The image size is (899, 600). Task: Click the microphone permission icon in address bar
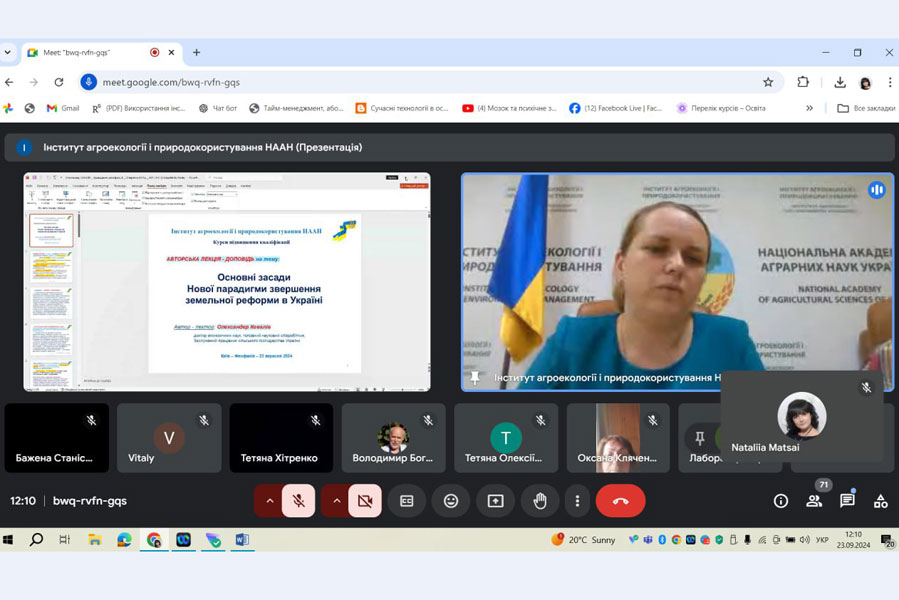(x=88, y=82)
